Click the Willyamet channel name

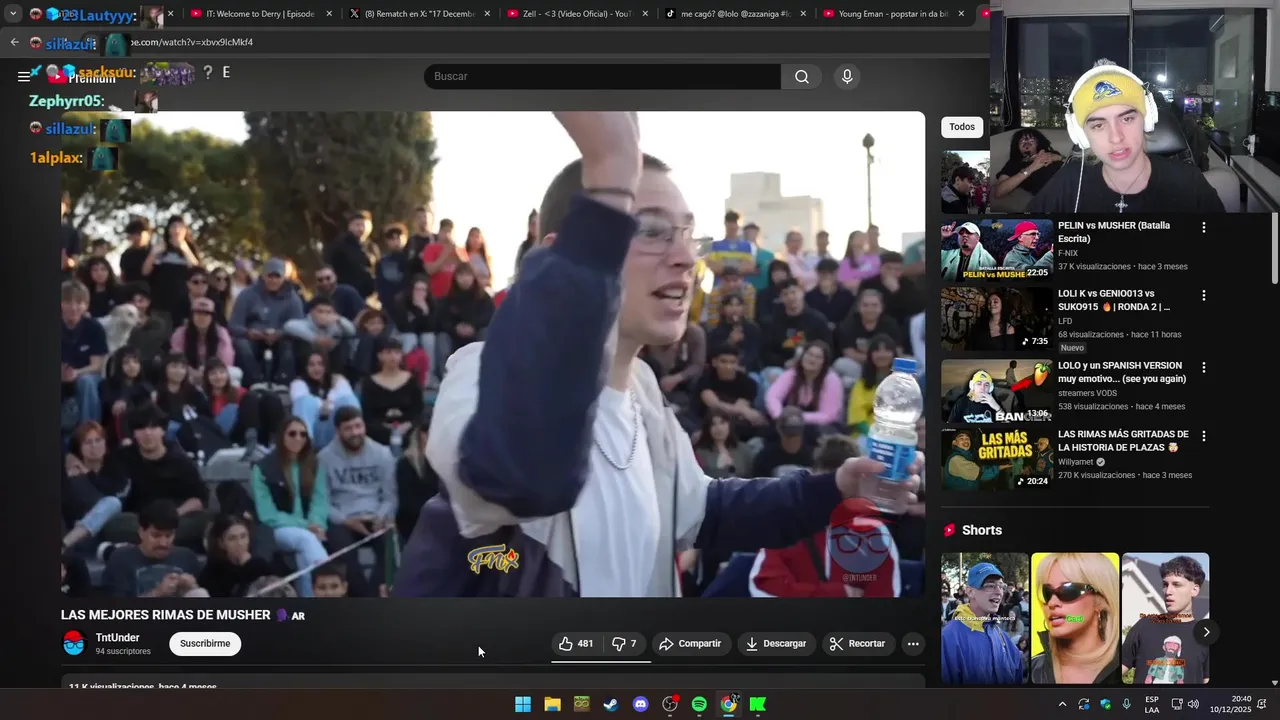pos(1076,463)
